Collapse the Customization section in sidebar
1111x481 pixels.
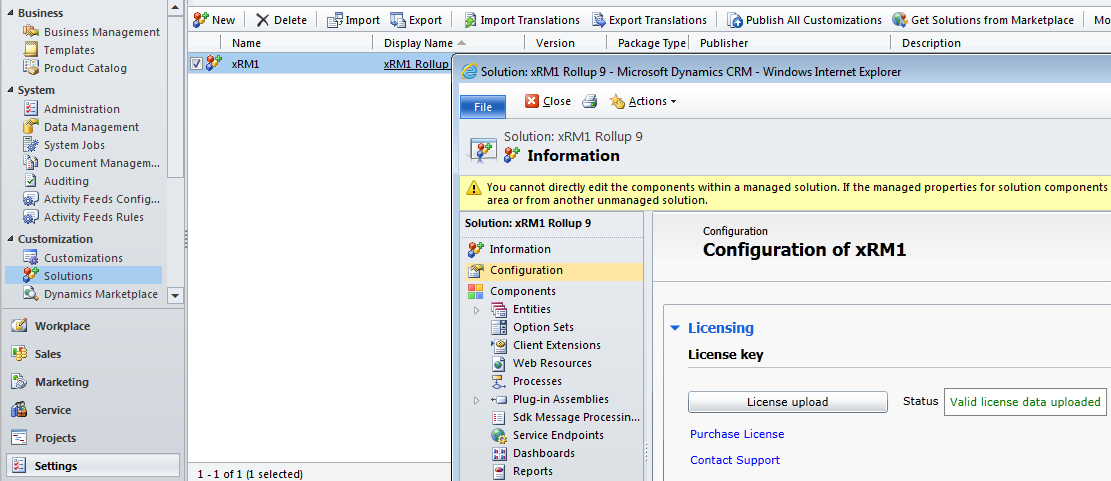11,239
